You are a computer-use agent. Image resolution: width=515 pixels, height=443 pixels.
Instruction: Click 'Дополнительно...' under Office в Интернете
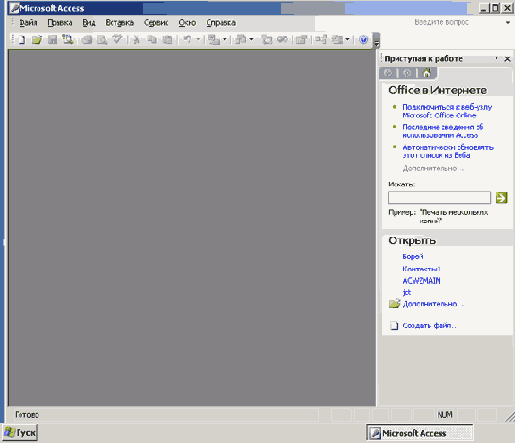click(433, 168)
